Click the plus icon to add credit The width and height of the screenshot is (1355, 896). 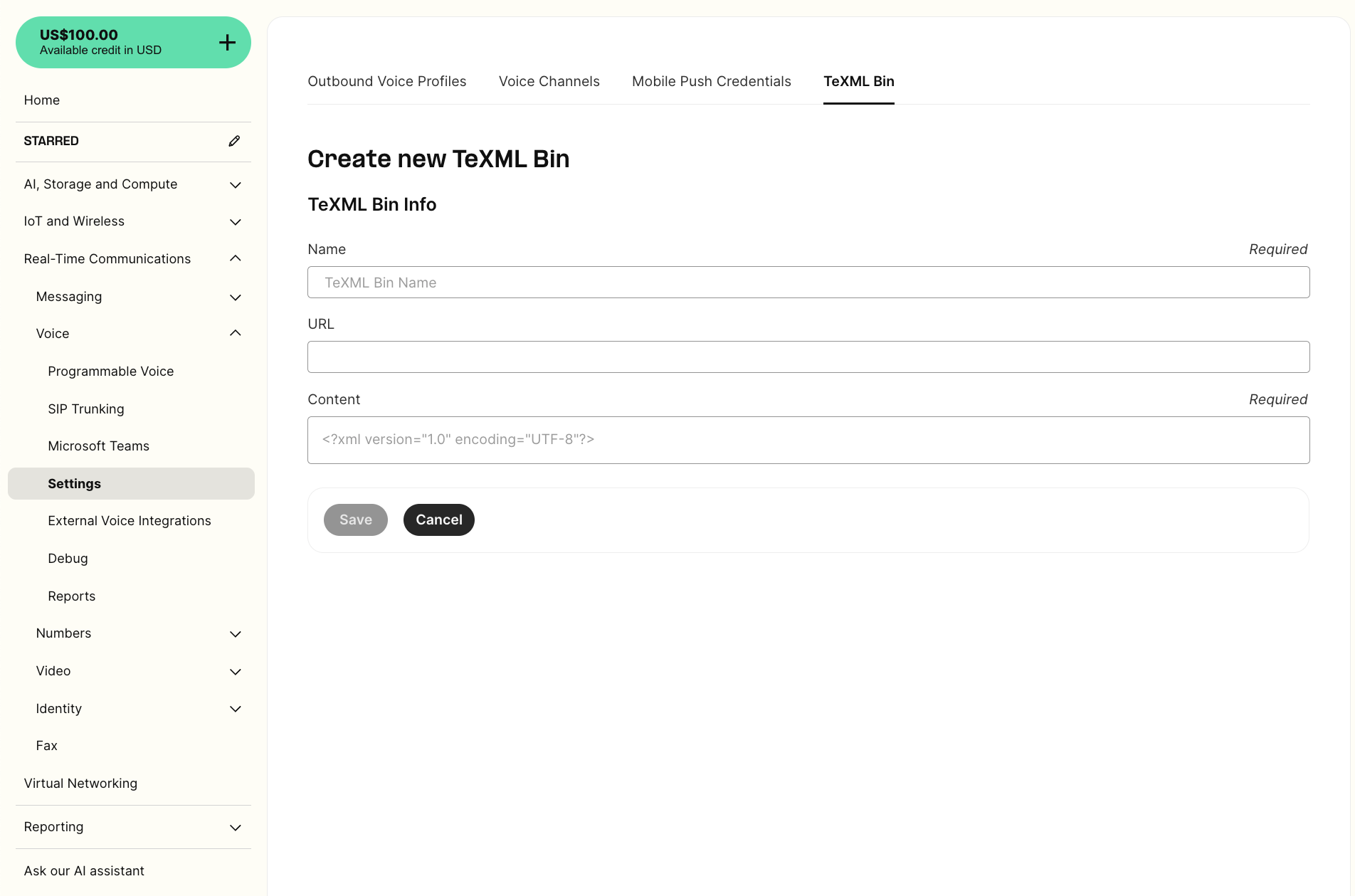[226, 42]
